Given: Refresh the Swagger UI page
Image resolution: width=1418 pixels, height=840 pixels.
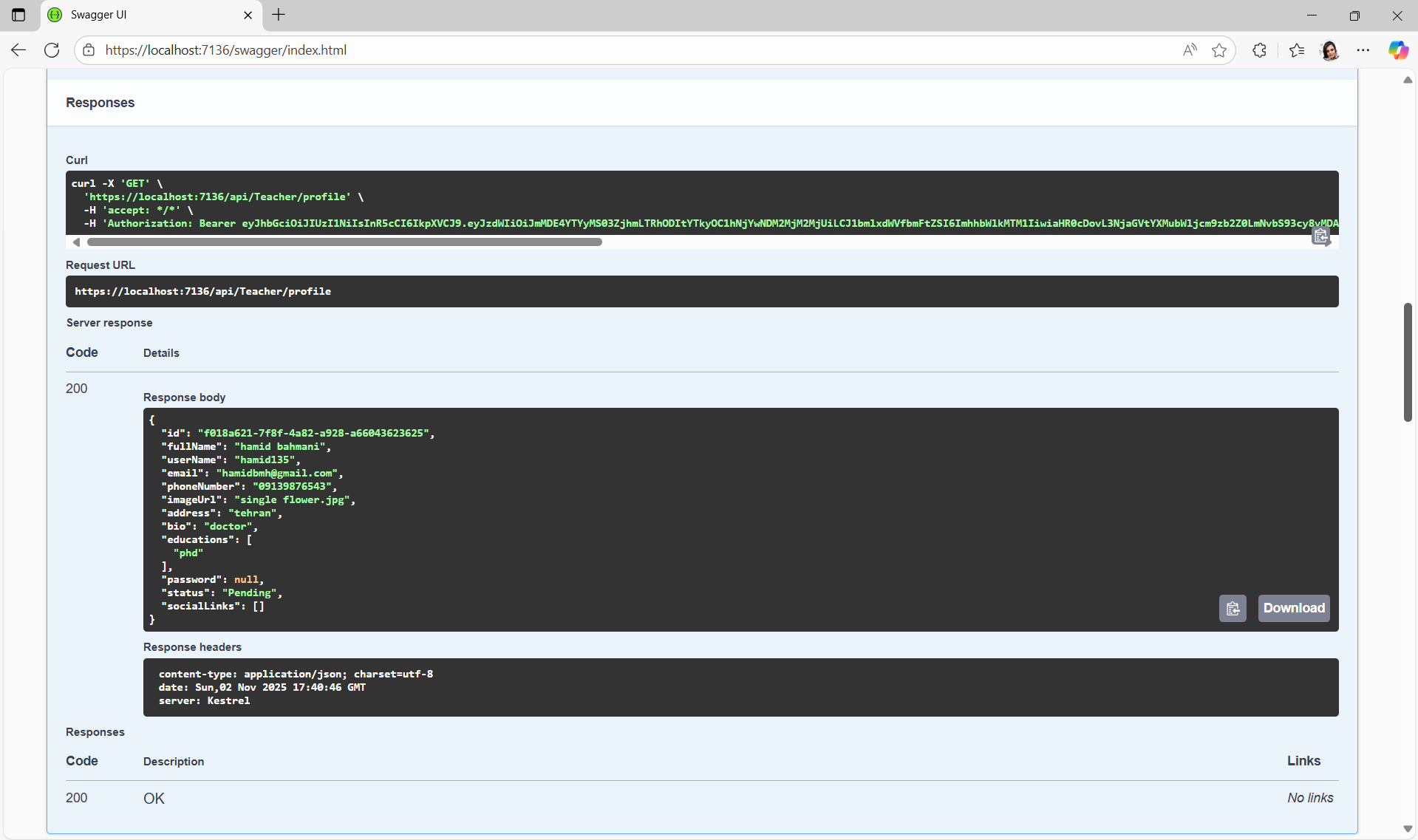Looking at the screenshot, I should (x=52, y=50).
